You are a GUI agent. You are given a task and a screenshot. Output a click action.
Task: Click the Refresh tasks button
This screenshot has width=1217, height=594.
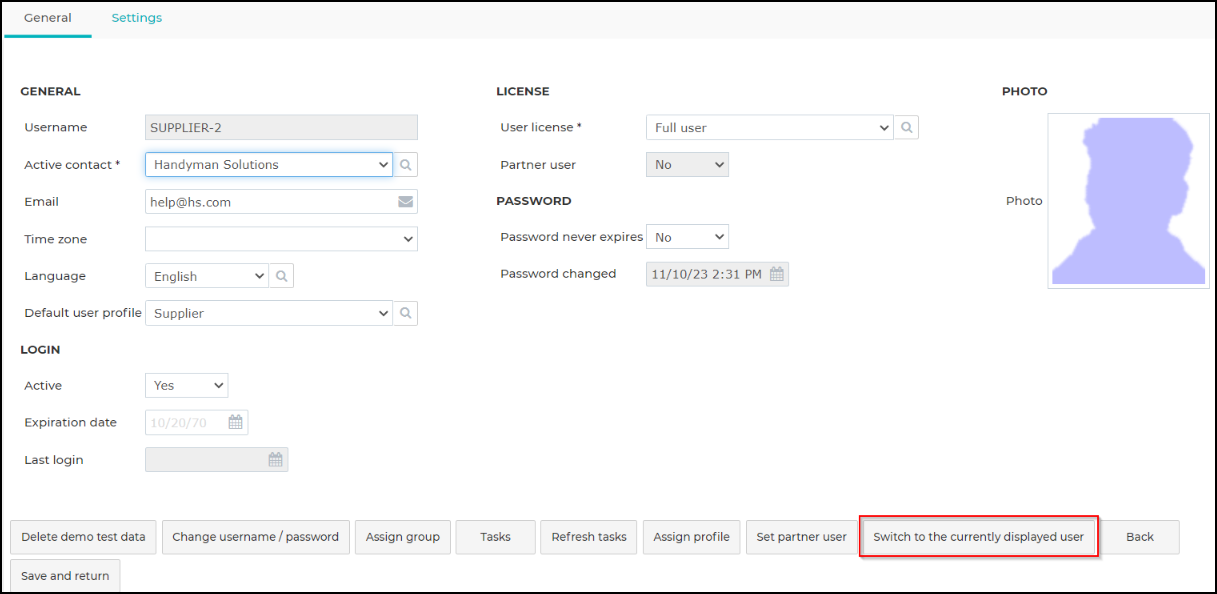pyautogui.click(x=589, y=537)
